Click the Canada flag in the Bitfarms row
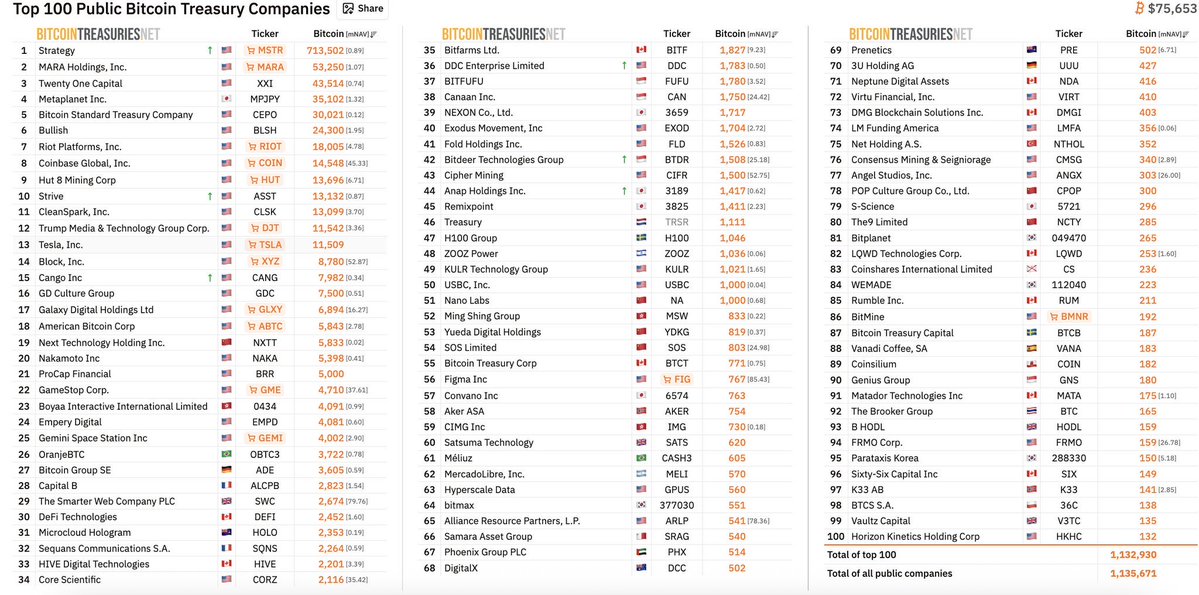The image size is (1199, 595). [x=641, y=50]
